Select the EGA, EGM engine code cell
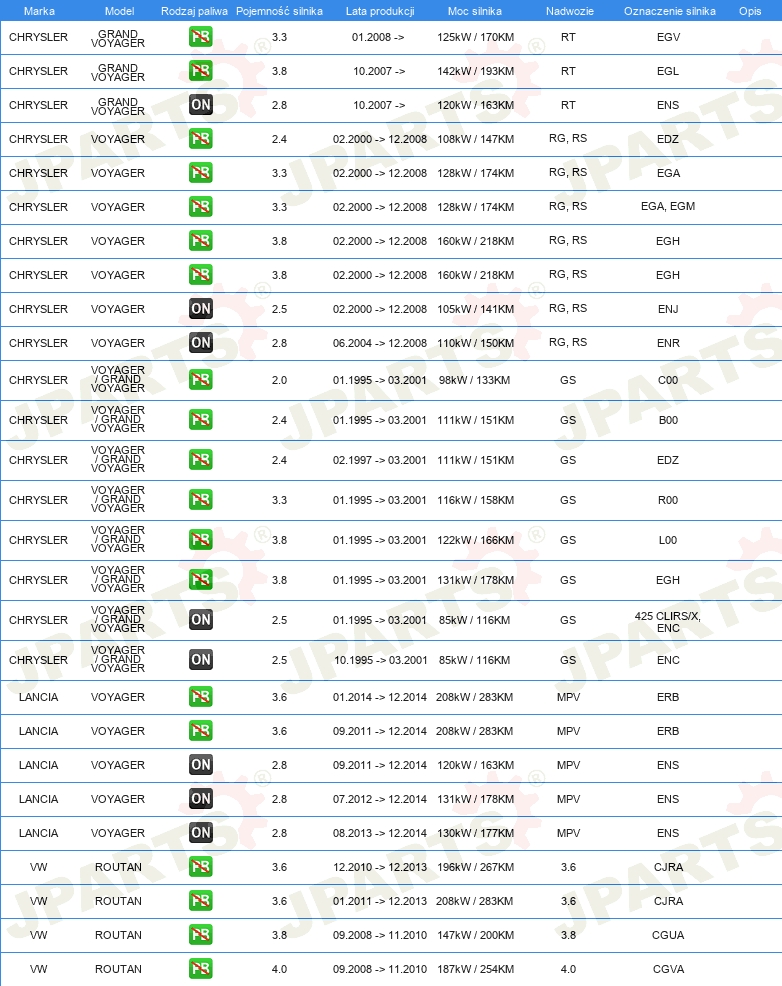Viewport: 782px width, 986px height. [x=668, y=206]
